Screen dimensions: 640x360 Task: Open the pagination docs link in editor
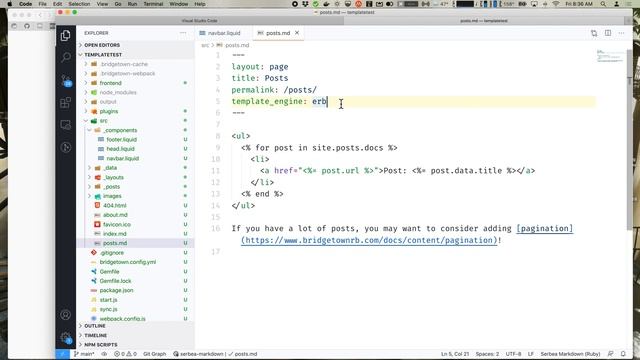click(369, 240)
